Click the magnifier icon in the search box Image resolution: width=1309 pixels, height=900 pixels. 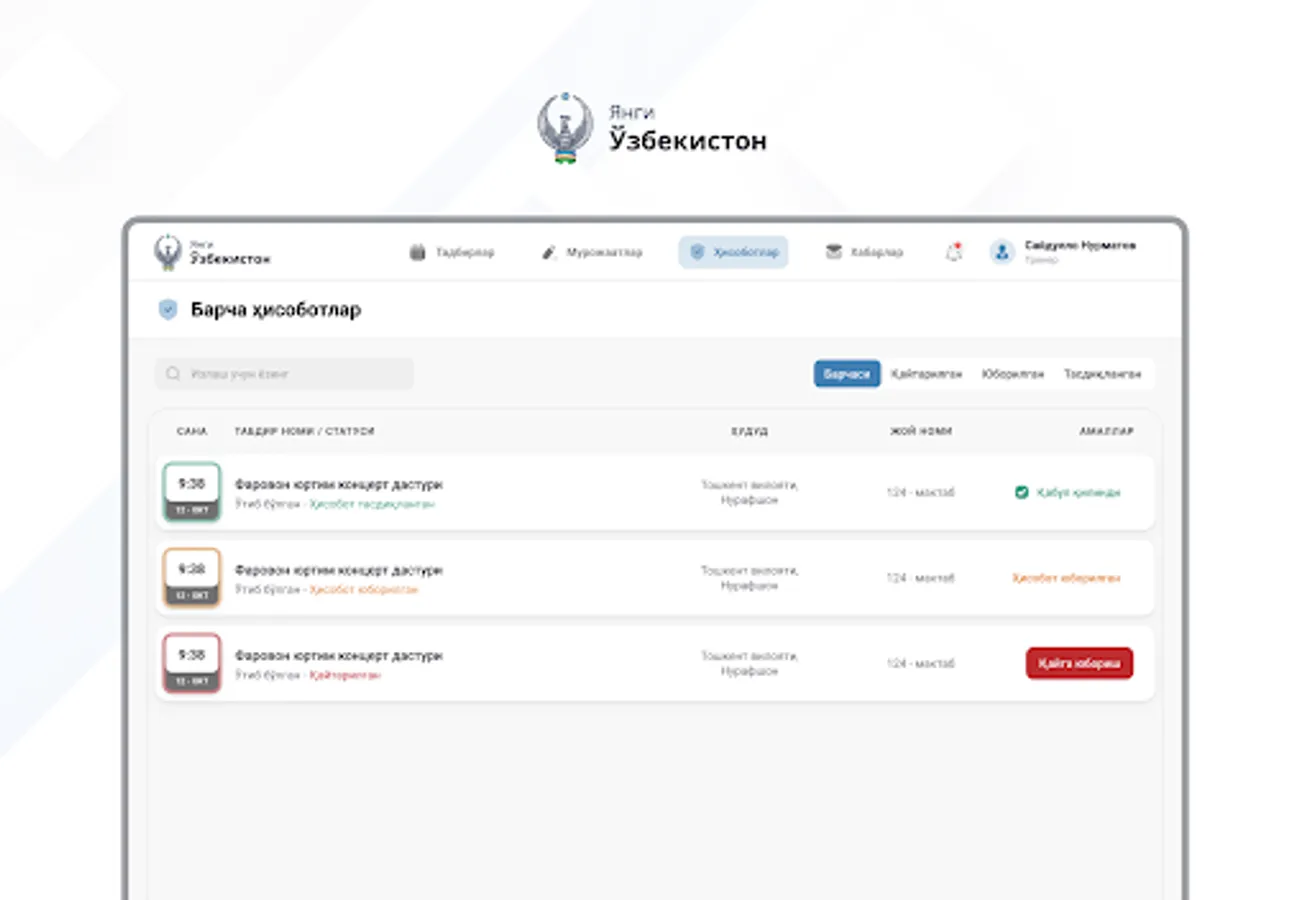[x=173, y=374]
